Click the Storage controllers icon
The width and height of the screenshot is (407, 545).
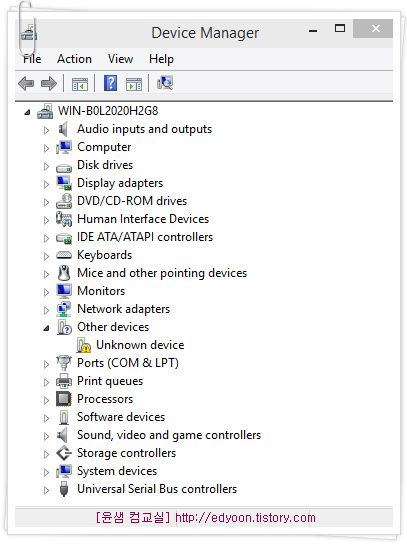click(64, 453)
